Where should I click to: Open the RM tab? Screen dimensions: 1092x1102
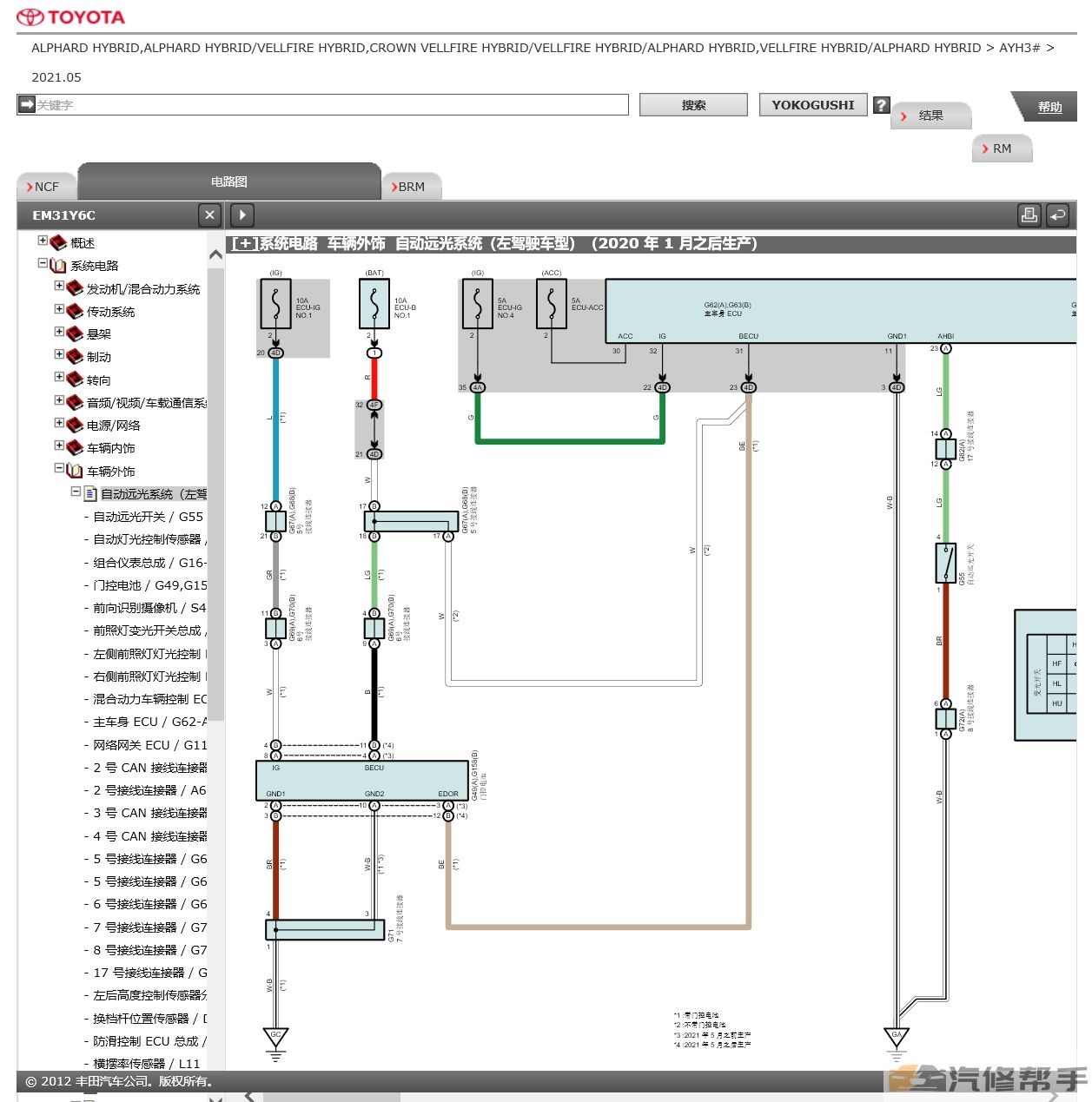click(1002, 148)
